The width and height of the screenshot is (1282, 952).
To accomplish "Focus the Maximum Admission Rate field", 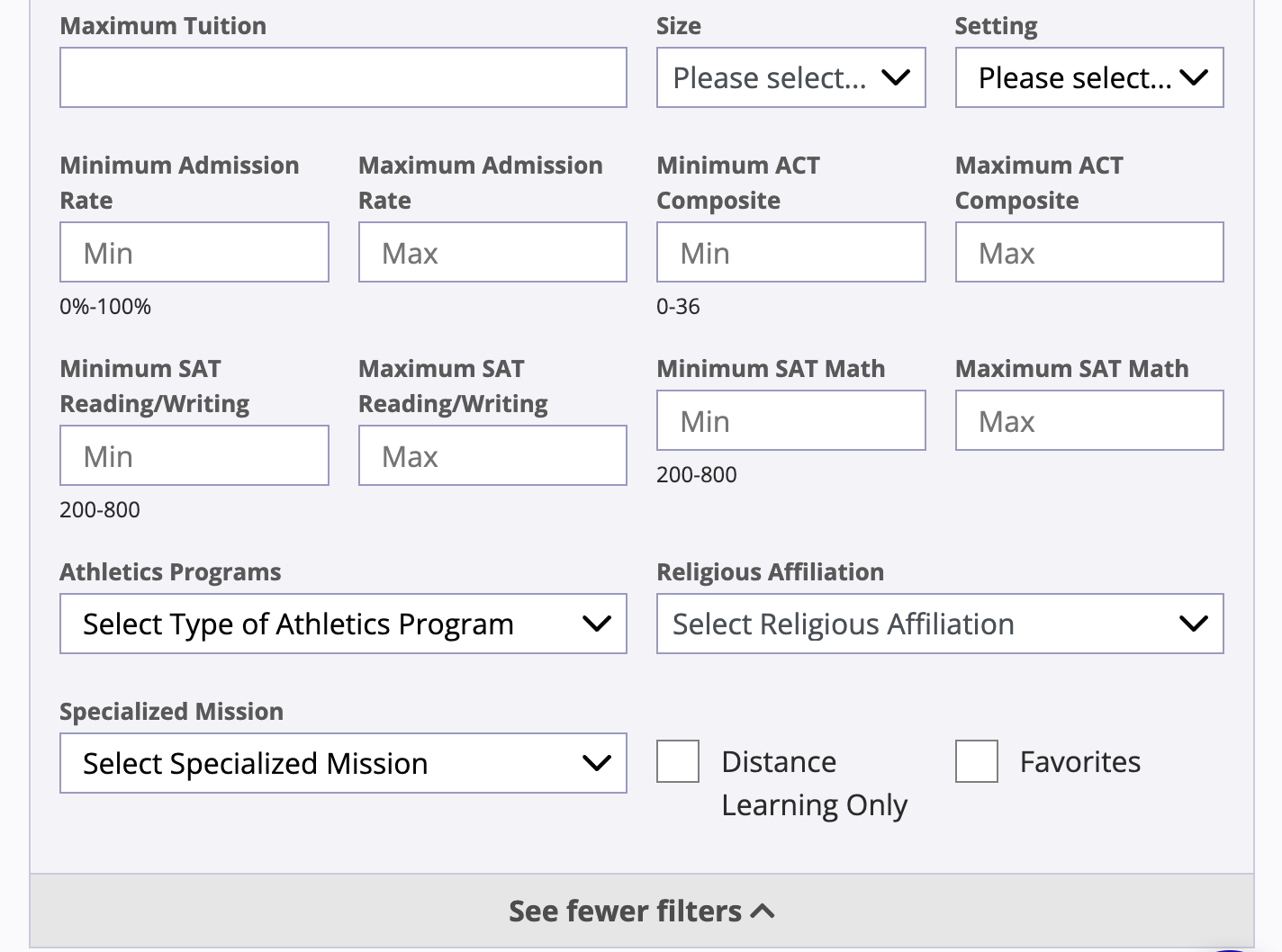I will [492, 252].
